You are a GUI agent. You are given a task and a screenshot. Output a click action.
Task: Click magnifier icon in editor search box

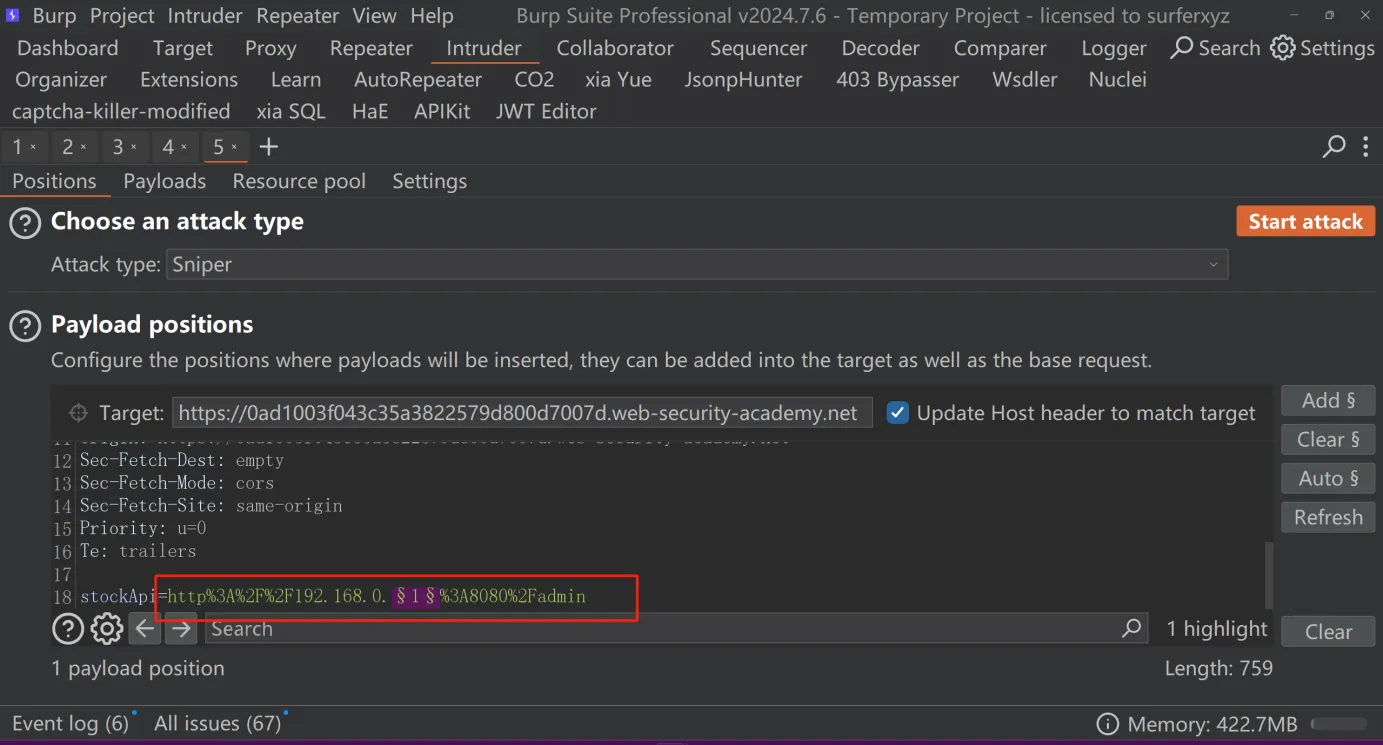[1132, 628]
